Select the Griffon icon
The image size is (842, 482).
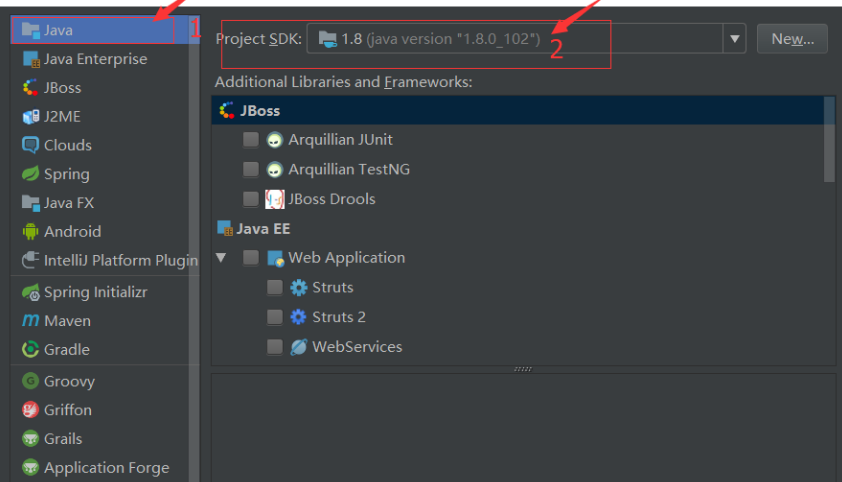pyautogui.click(x=31, y=410)
